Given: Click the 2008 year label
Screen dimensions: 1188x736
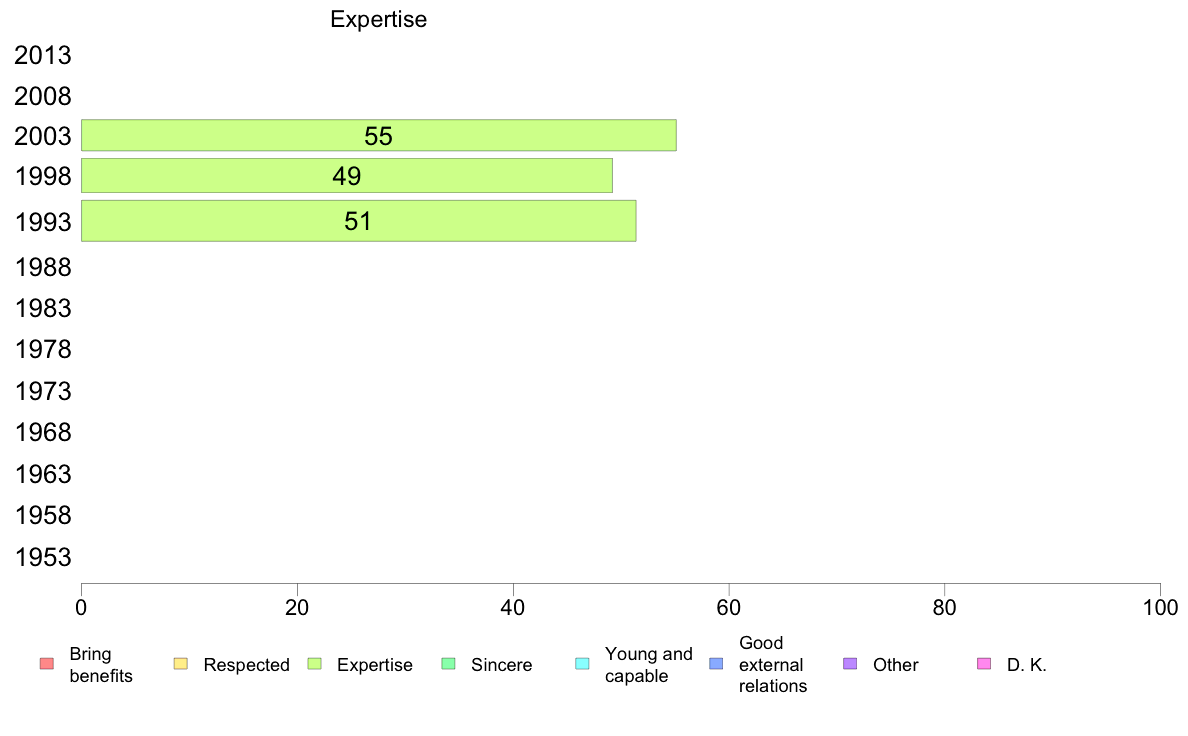Looking at the screenshot, I should tap(43, 96).
